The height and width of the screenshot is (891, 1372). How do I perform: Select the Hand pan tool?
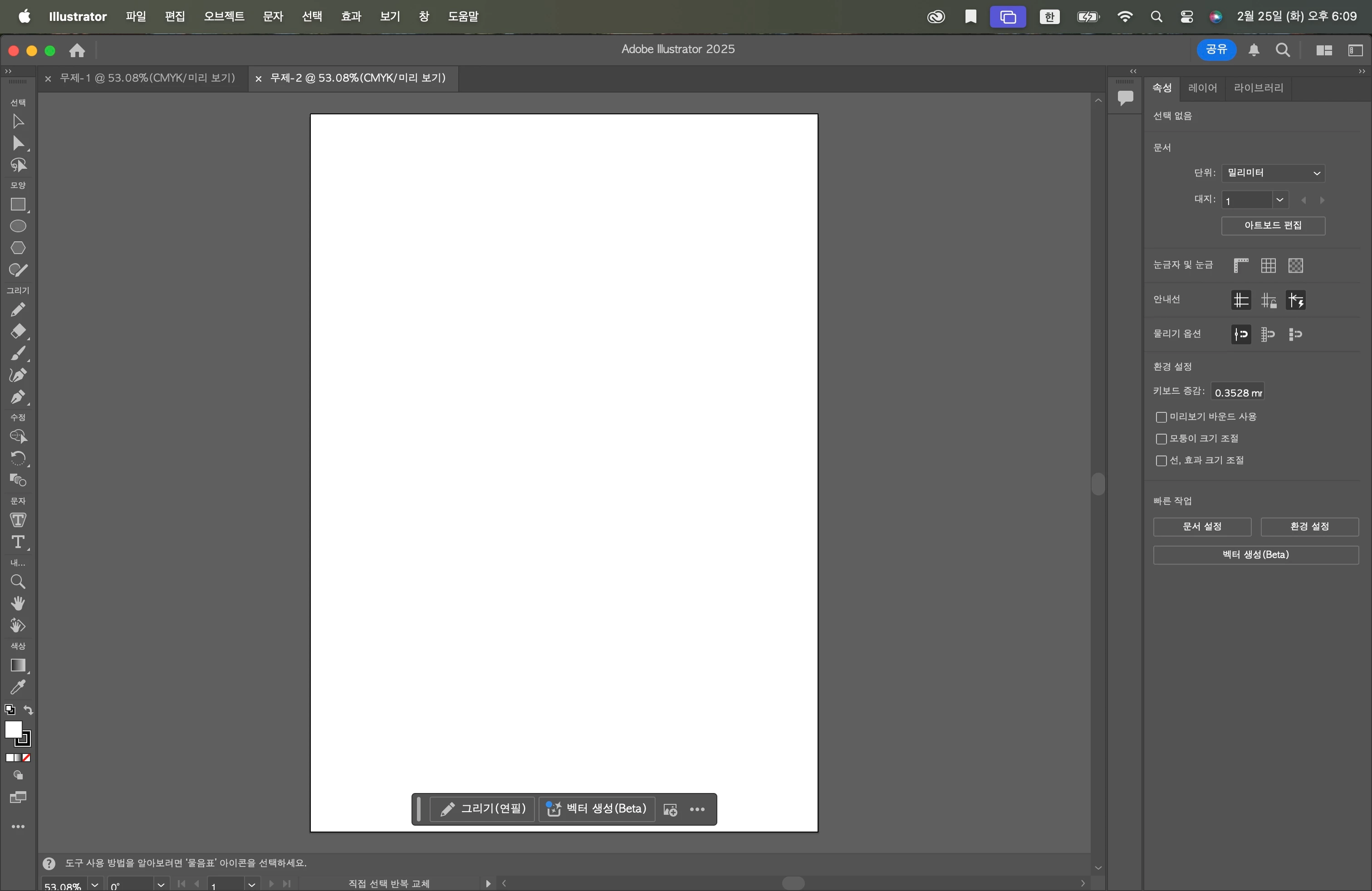(x=18, y=603)
